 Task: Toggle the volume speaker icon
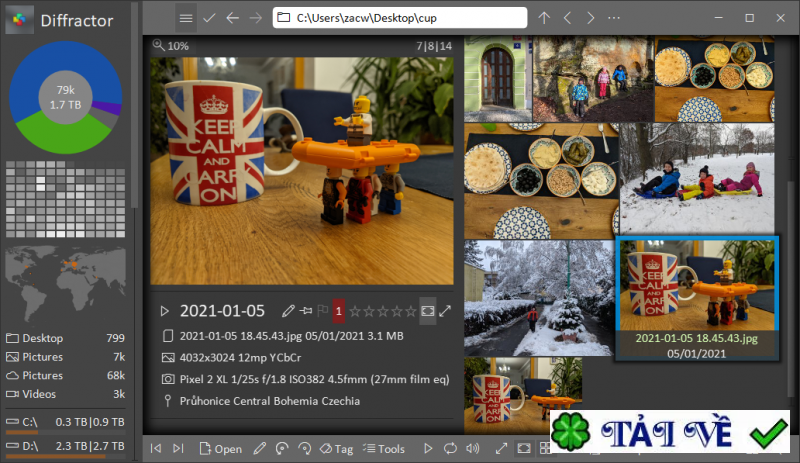click(472, 448)
